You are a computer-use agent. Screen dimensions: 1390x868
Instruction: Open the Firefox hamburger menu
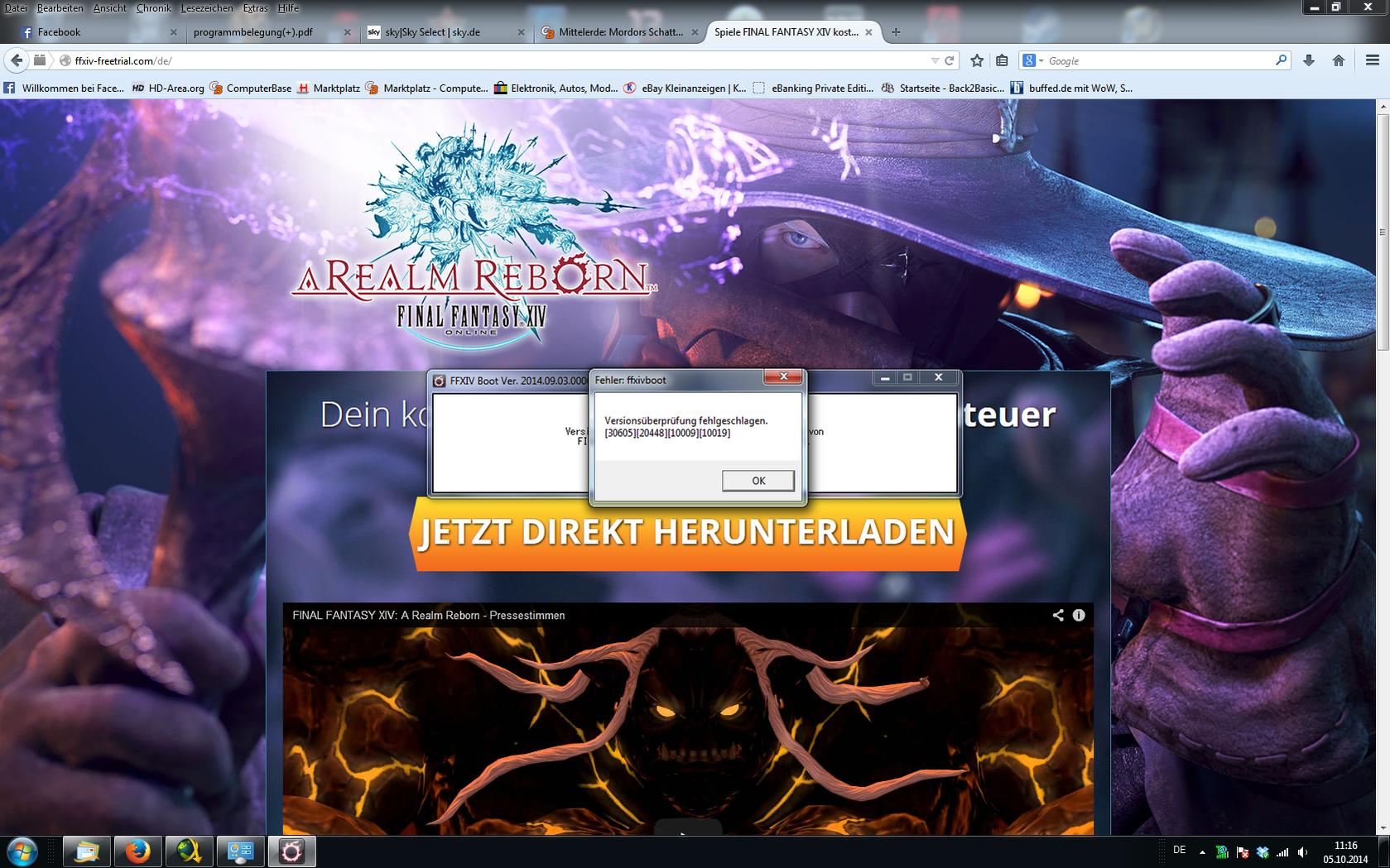coord(1372,60)
